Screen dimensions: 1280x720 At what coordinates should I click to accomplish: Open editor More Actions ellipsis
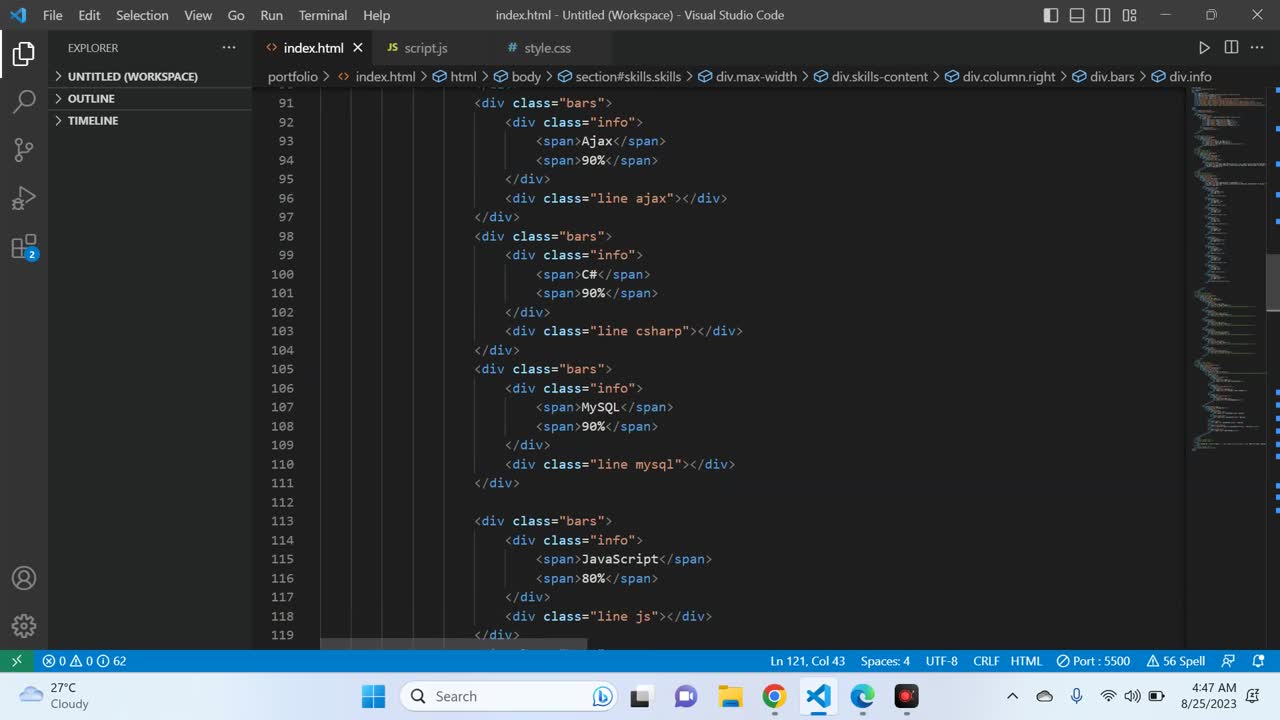1258,48
